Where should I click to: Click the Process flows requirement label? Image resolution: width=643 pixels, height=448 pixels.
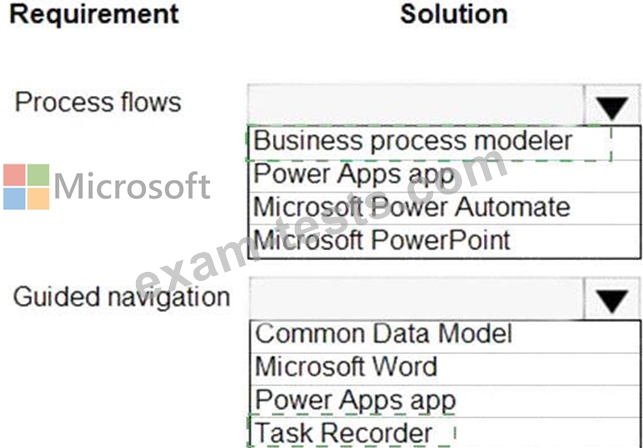(x=98, y=102)
